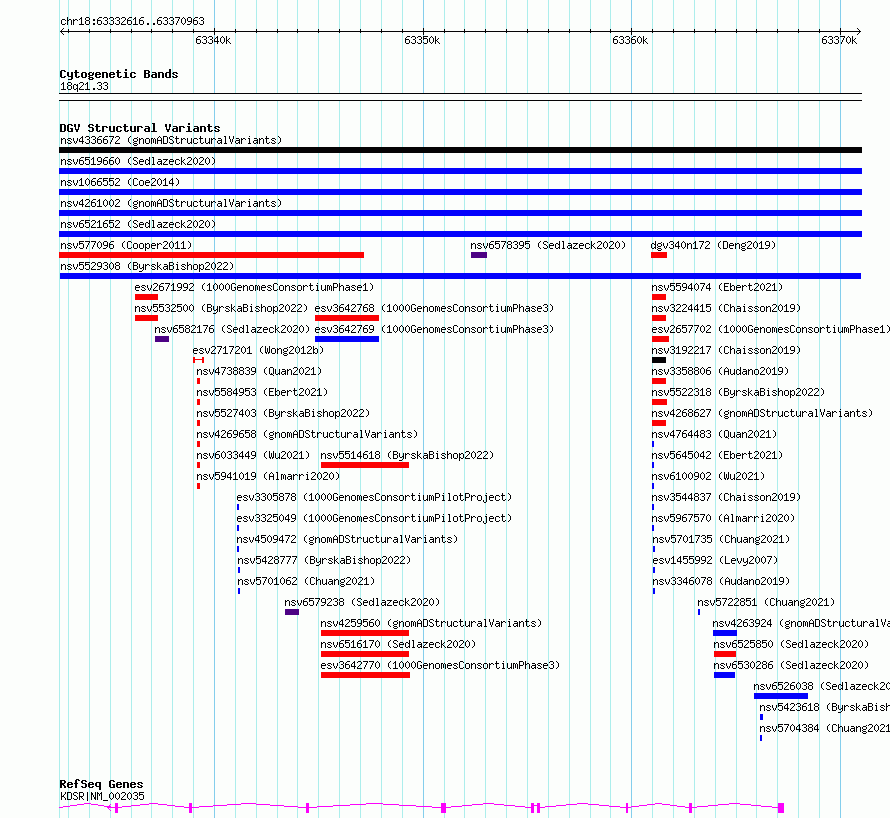
Task: Open nsv6100902 (Wu2021) label
Action: coord(708,476)
